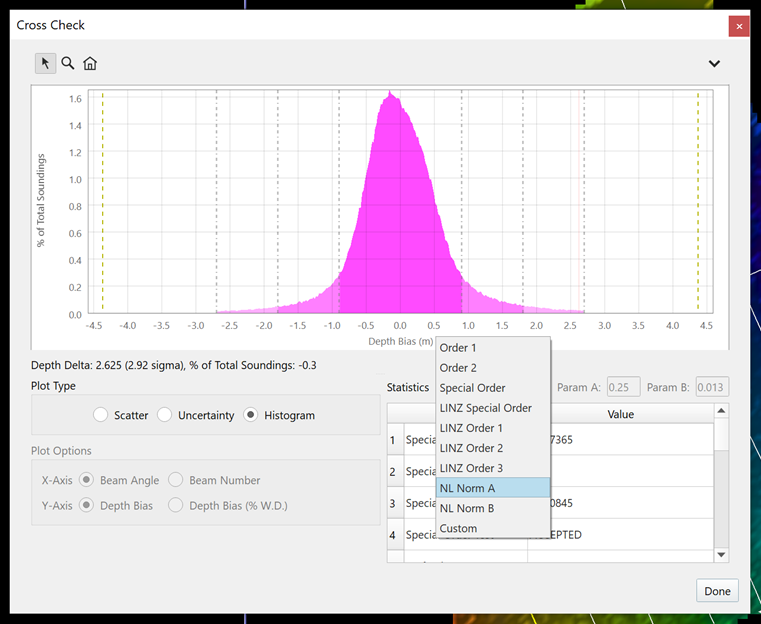Image resolution: width=761 pixels, height=624 pixels.
Task: Activate the magnifier zoom tool
Action: 68,63
